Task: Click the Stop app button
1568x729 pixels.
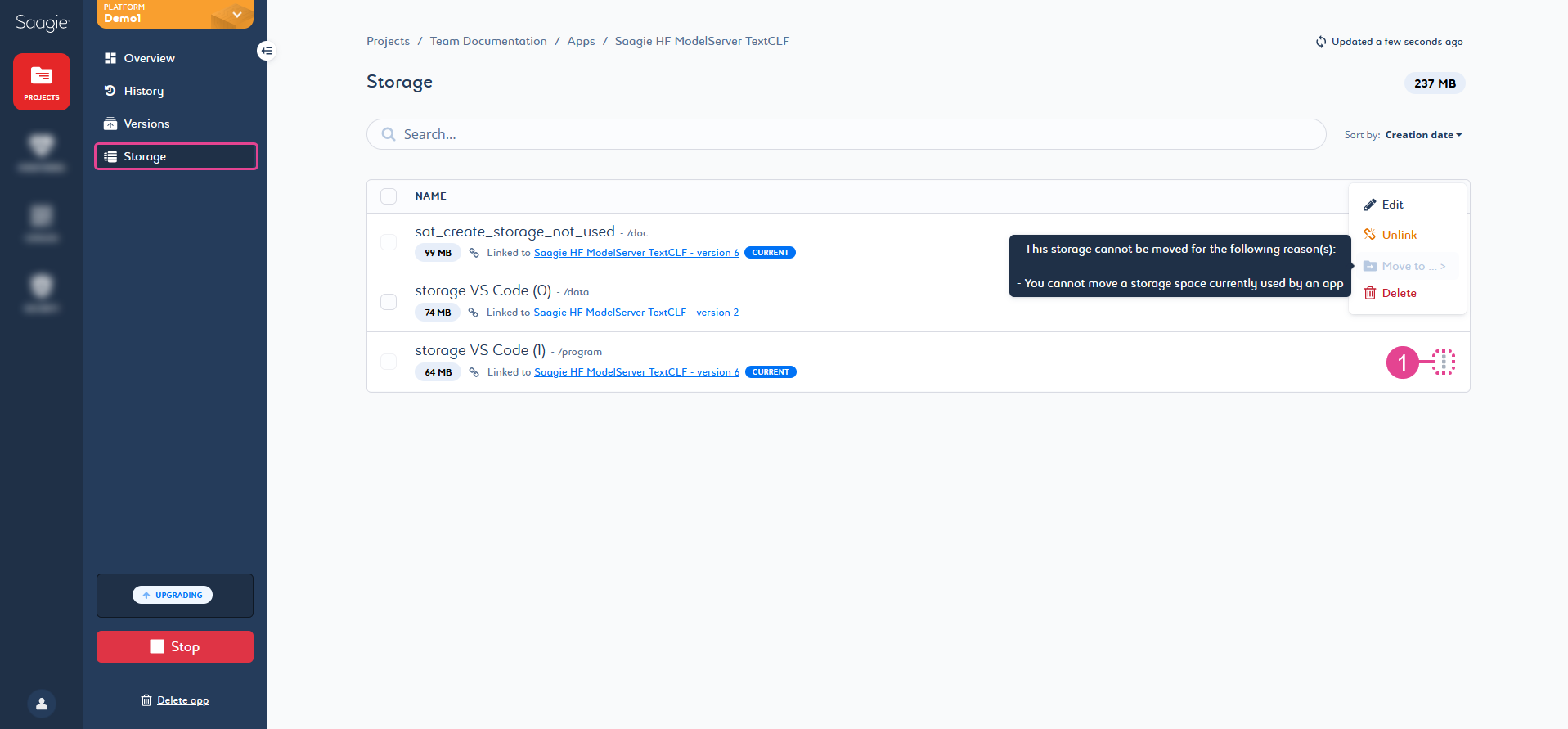Action: [x=175, y=646]
